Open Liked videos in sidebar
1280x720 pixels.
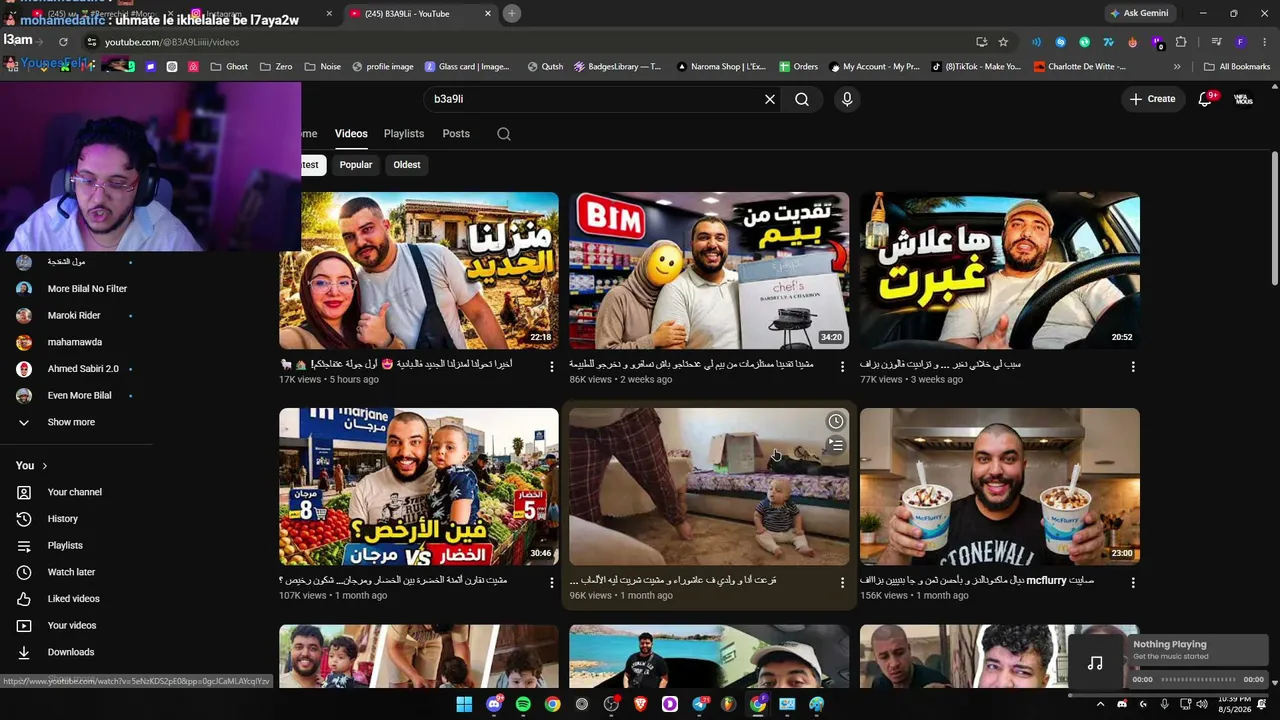tap(73, 599)
